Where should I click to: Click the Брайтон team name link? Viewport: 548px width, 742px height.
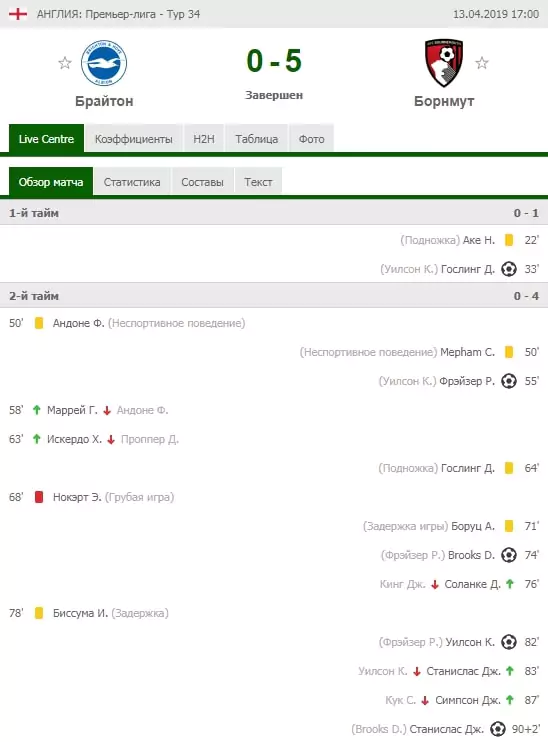point(104,101)
